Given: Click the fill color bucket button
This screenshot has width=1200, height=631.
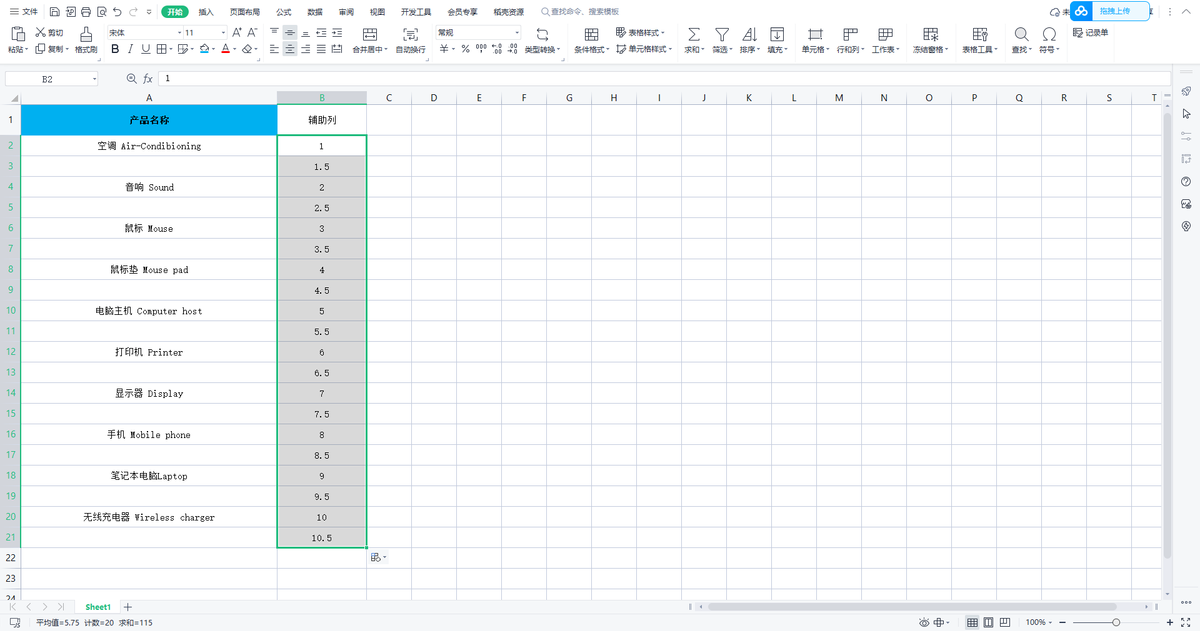Looking at the screenshot, I should pos(204,48).
